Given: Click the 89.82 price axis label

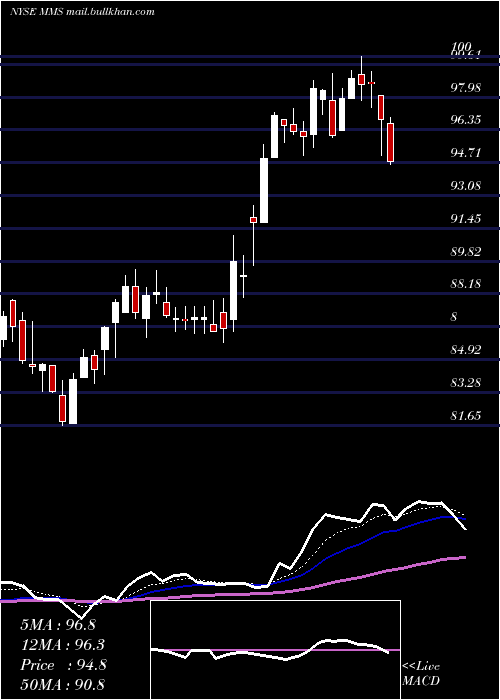Looking at the screenshot, I should [466, 252].
